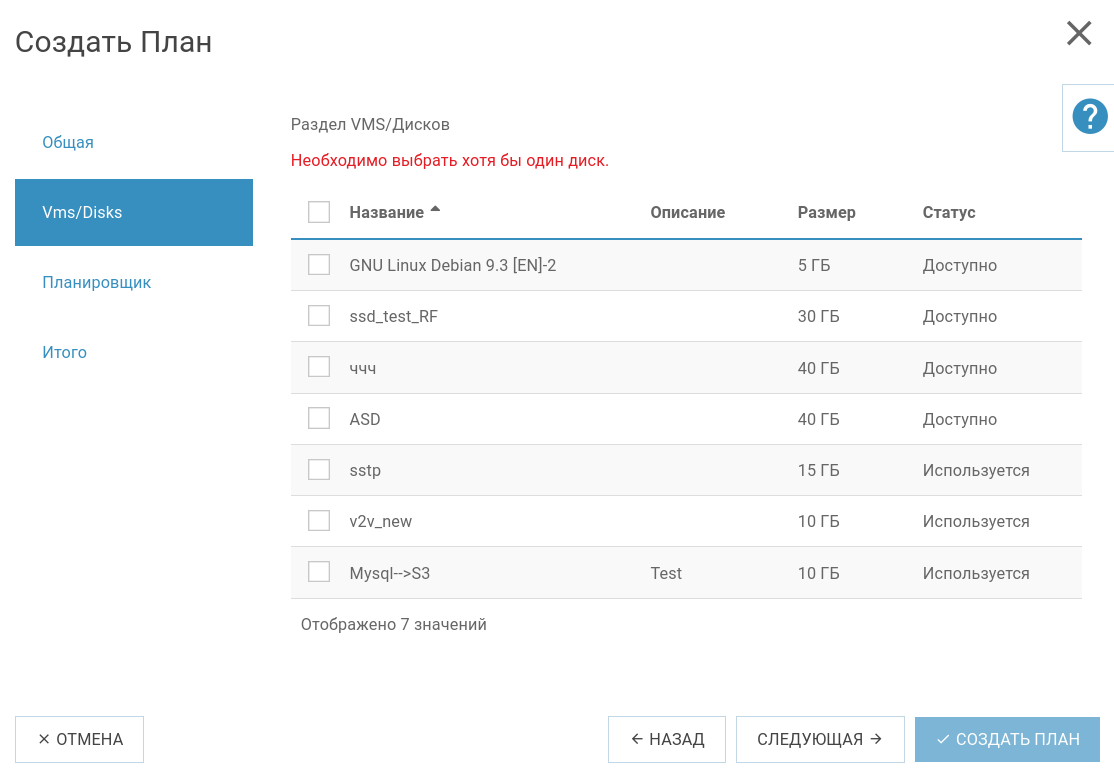Click the Статус column header
This screenshot has width=1114, height=778.
pyautogui.click(x=948, y=212)
